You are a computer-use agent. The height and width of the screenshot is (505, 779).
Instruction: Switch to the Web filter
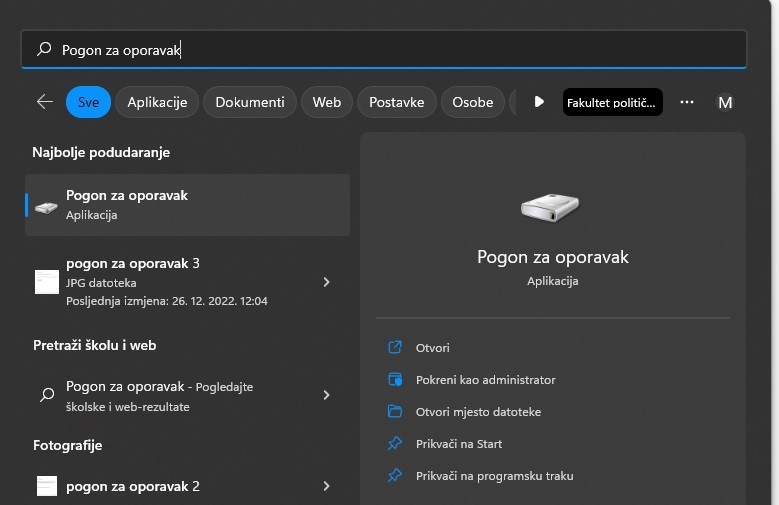click(327, 102)
